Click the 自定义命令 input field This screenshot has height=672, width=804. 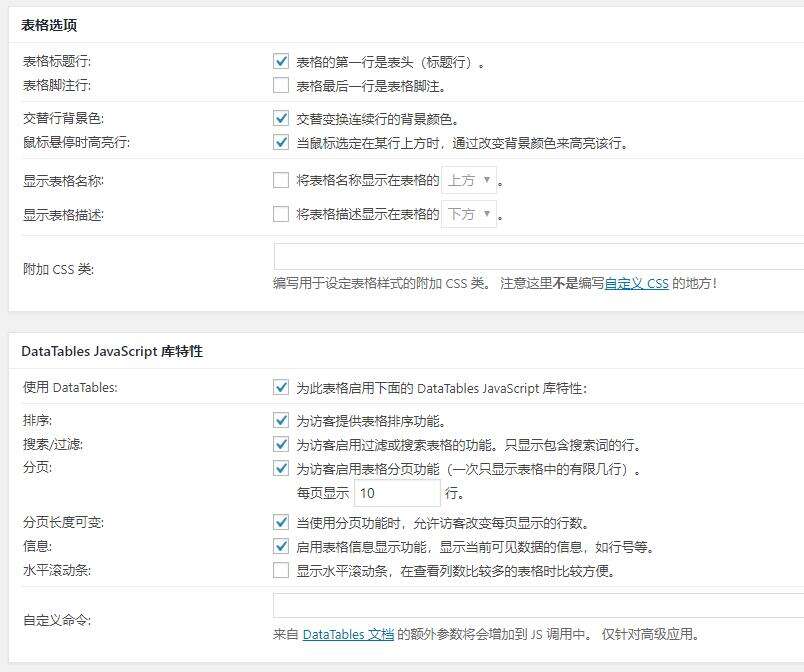click(x=539, y=605)
